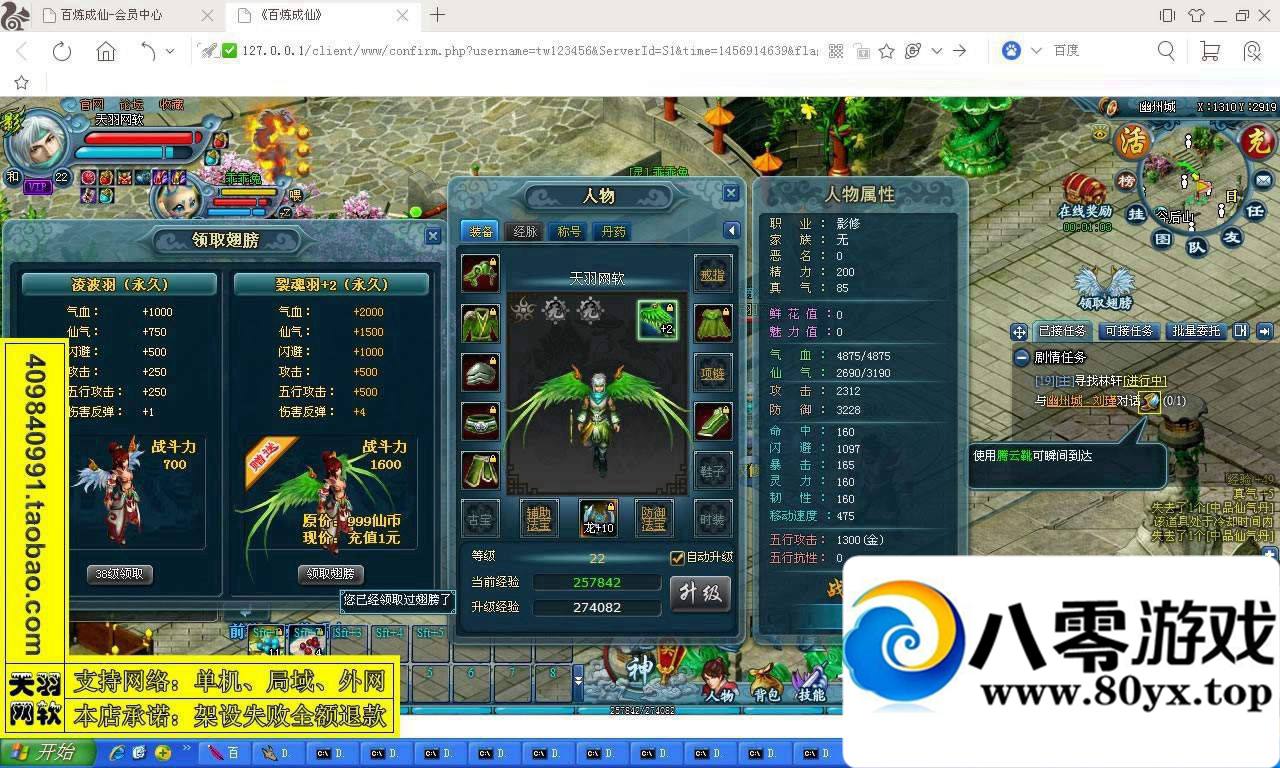Screen dimensions: 1280x768
Task: Click the 38级领取 button
Action: coord(120,574)
